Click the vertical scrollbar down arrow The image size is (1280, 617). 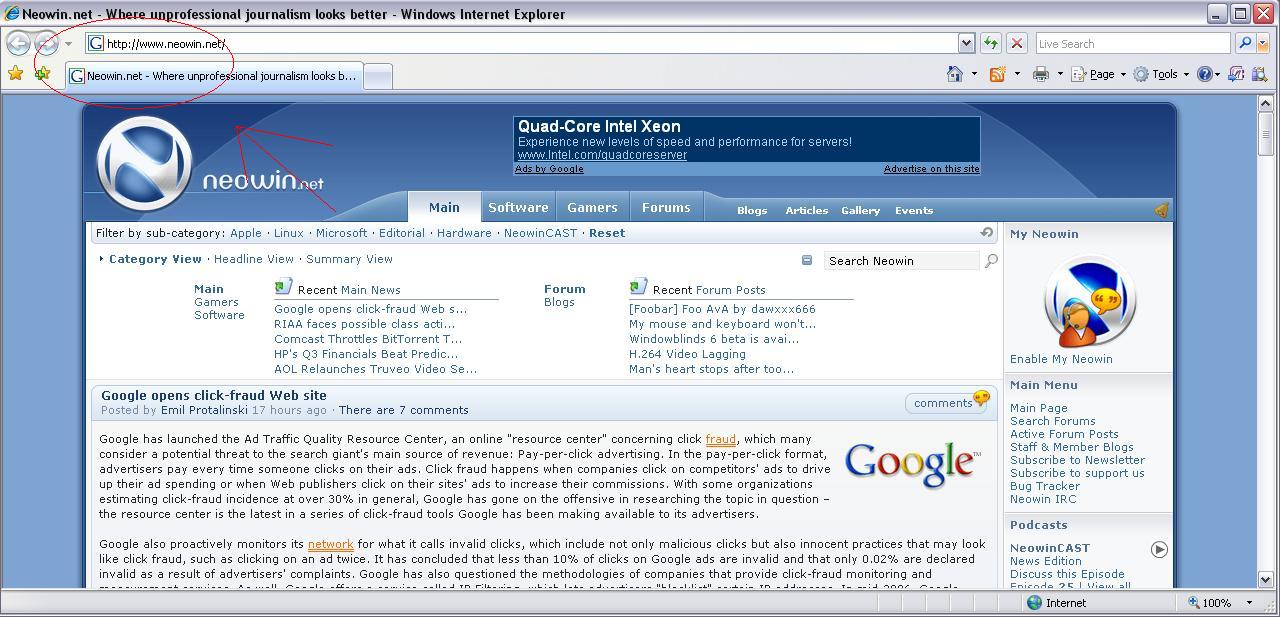tap(1266, 580)
